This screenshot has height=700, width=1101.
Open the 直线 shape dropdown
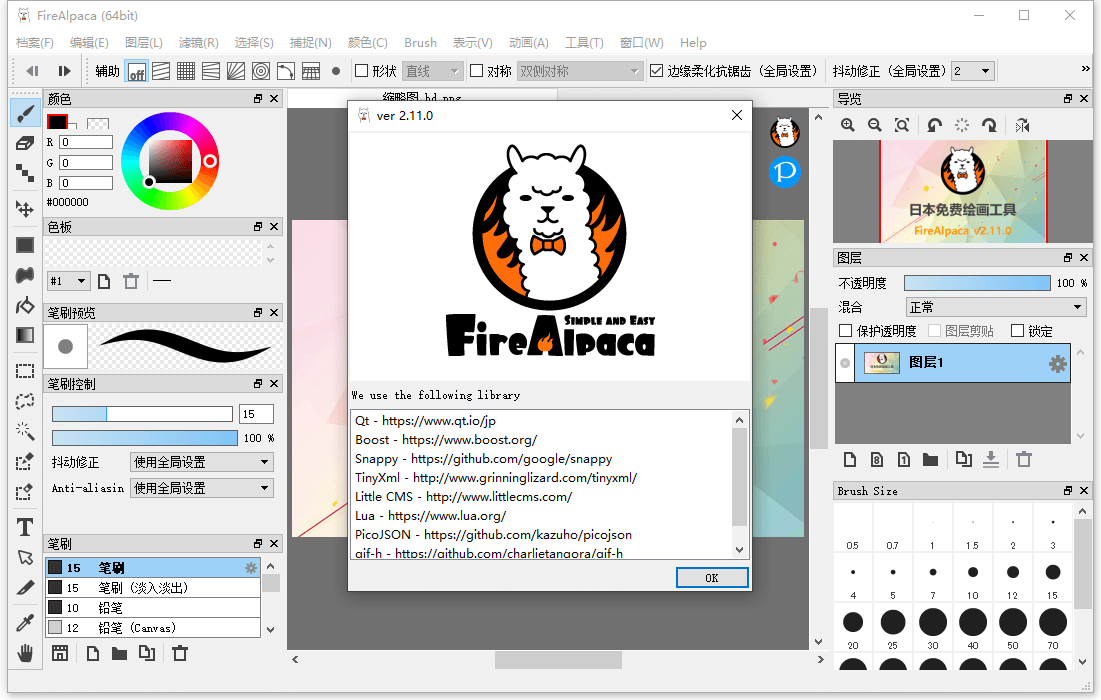433,71
